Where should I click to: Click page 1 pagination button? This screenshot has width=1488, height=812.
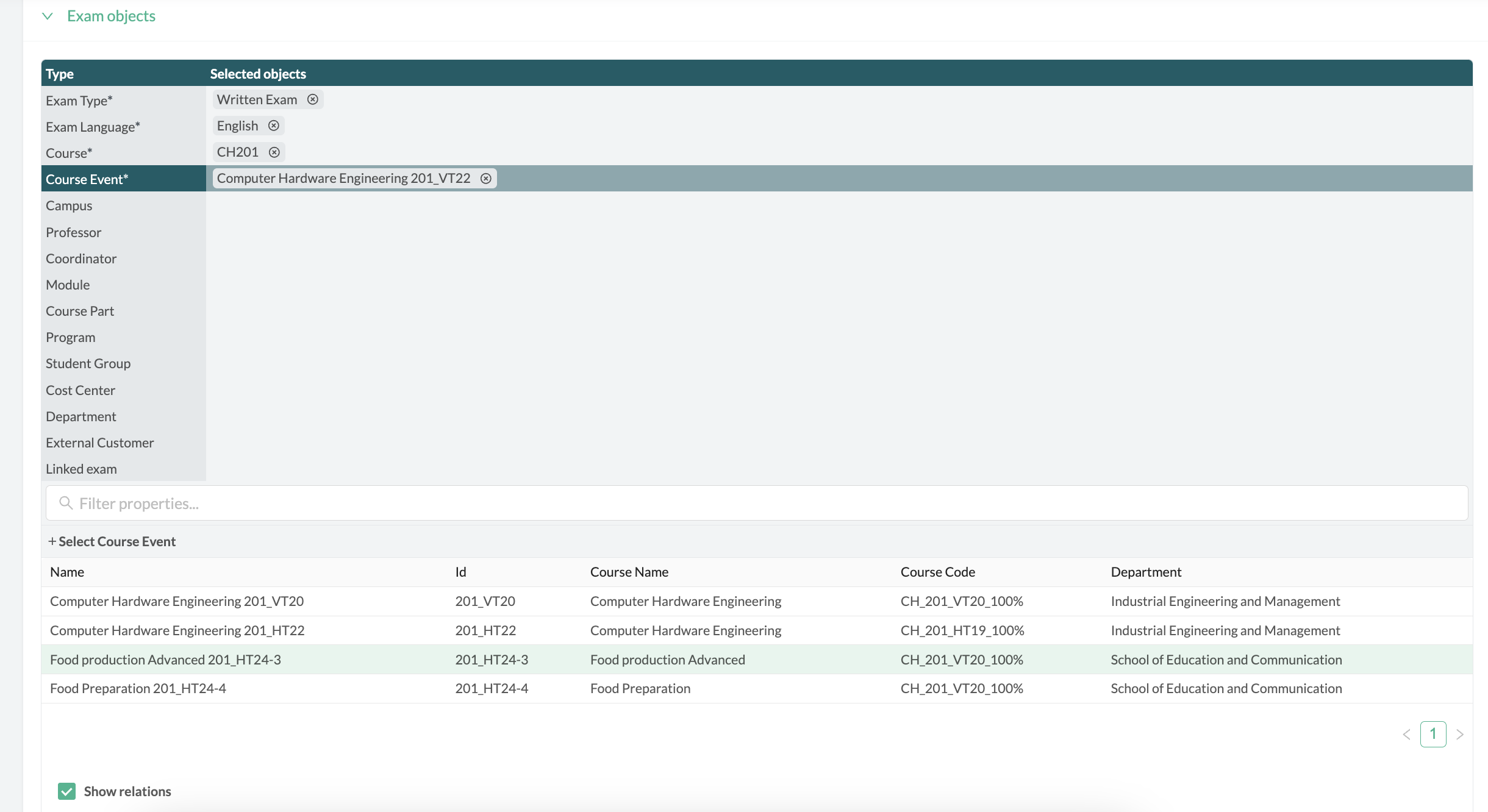click(1433, 734)
